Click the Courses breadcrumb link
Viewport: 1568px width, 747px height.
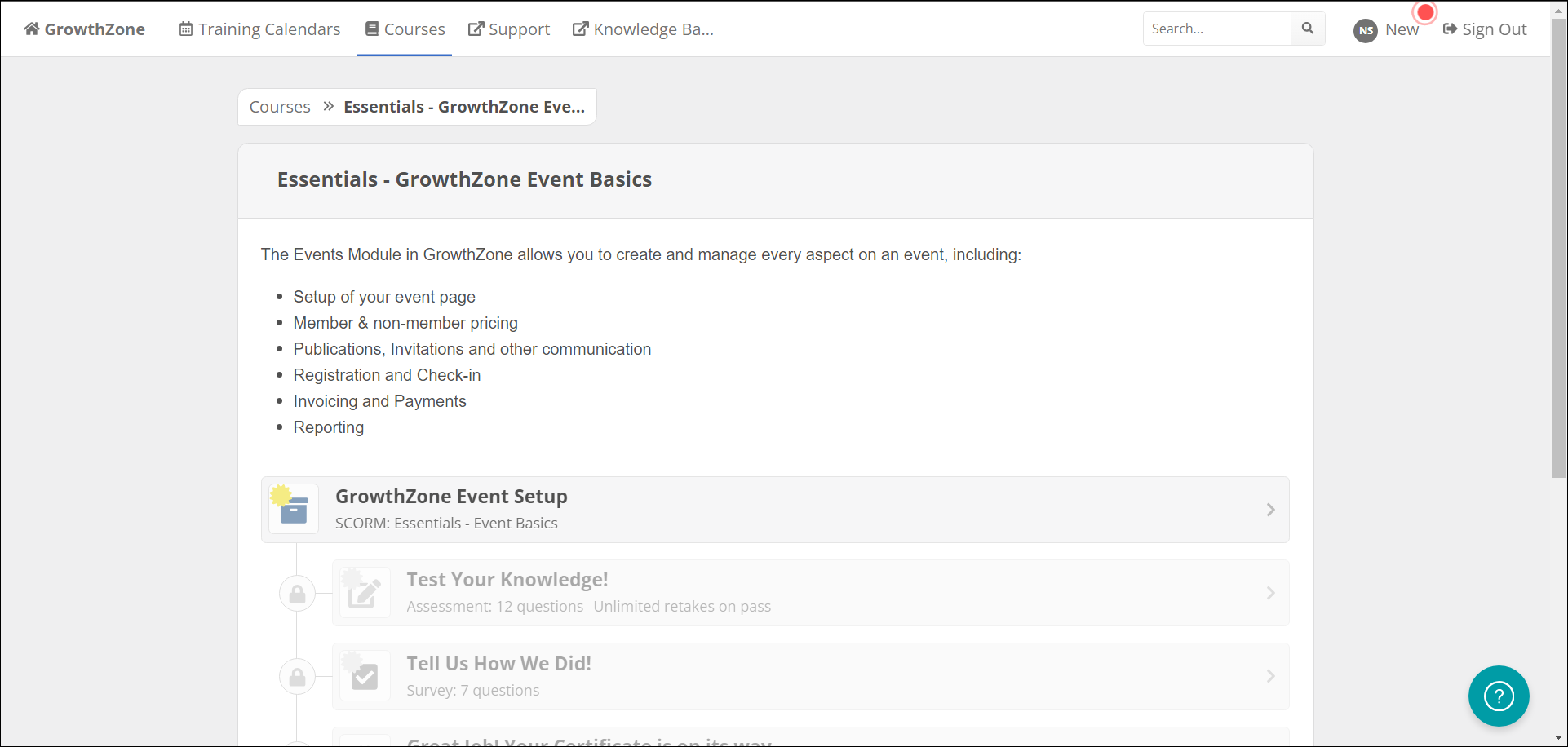[280, 107]
